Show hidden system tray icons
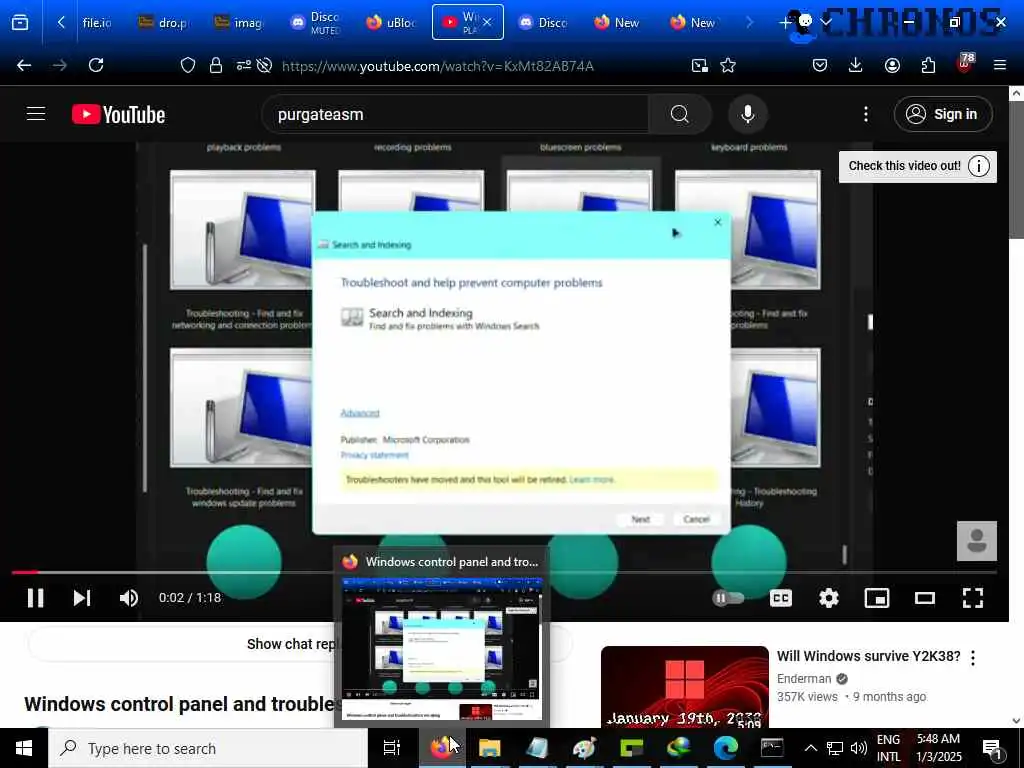 coord(810,748)
